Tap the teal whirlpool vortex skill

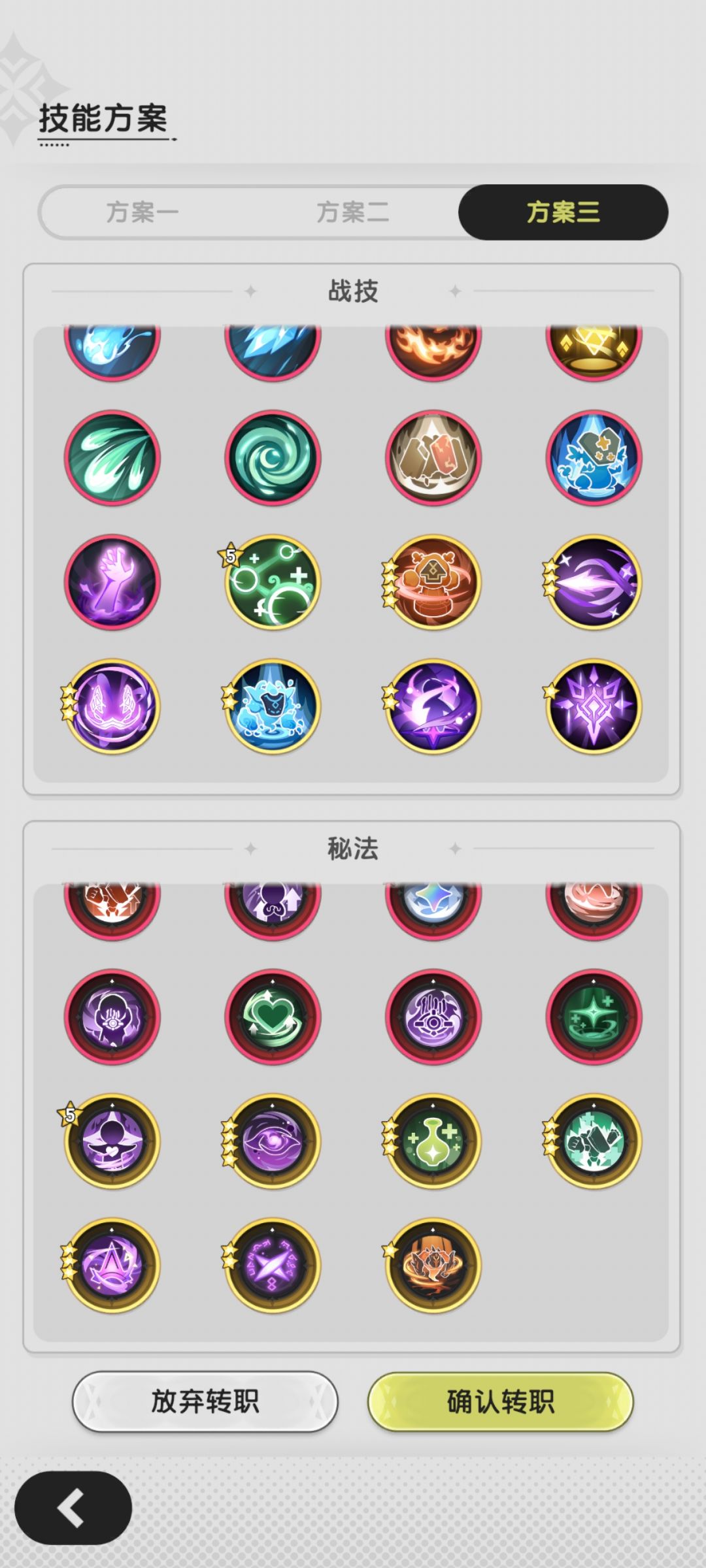click(x=273, y=458)
